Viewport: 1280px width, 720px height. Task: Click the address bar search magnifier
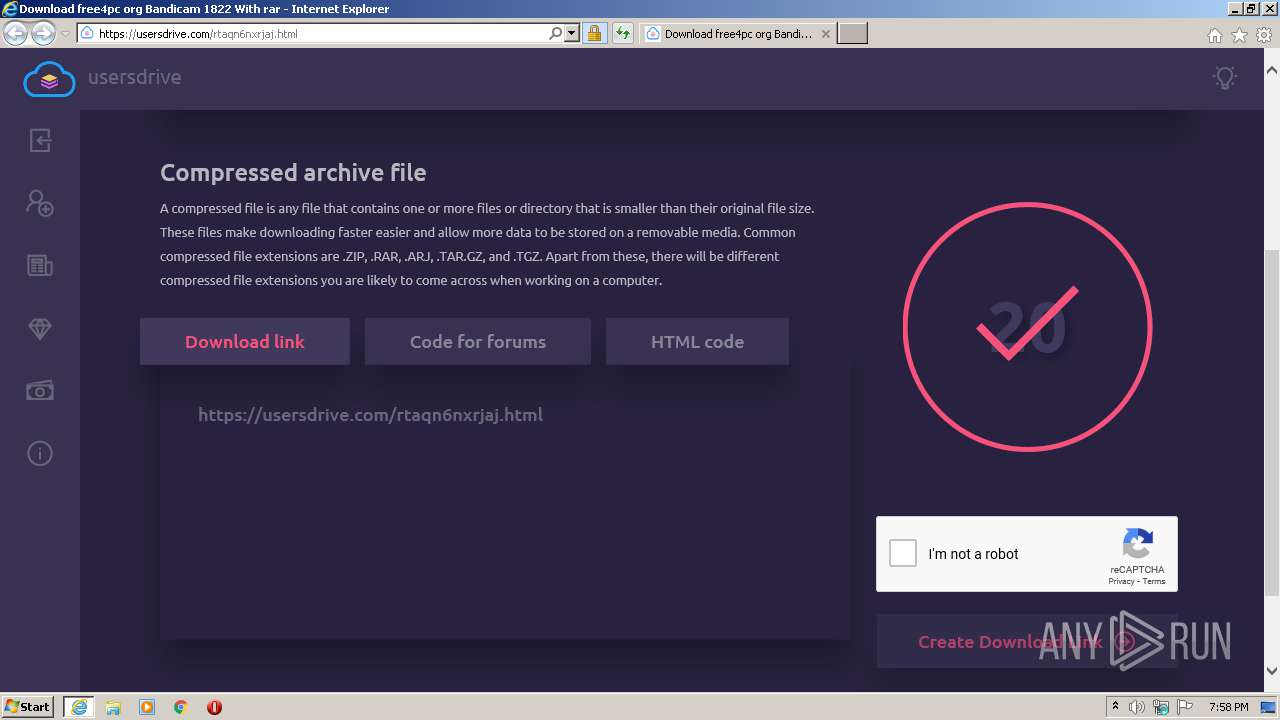point(556,34)
